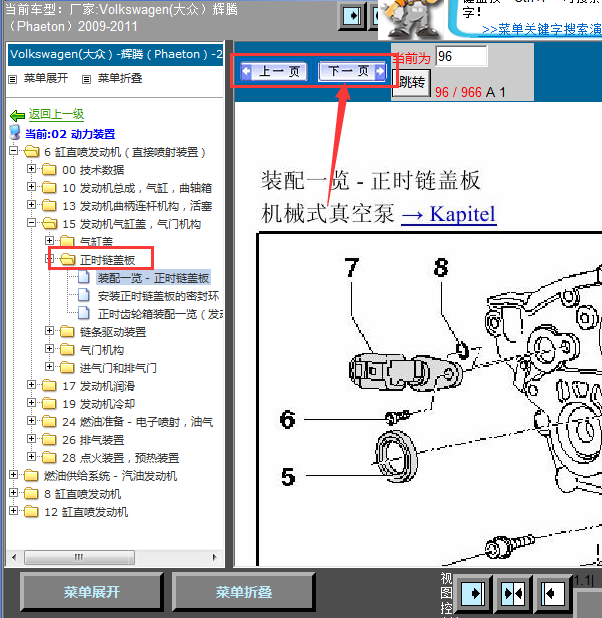Image resolution: width=602 pixels, height=618 pixels.
Task: Click document icon beside 安装正时链盖板的密封环
Action: click(x=84, y=295)
